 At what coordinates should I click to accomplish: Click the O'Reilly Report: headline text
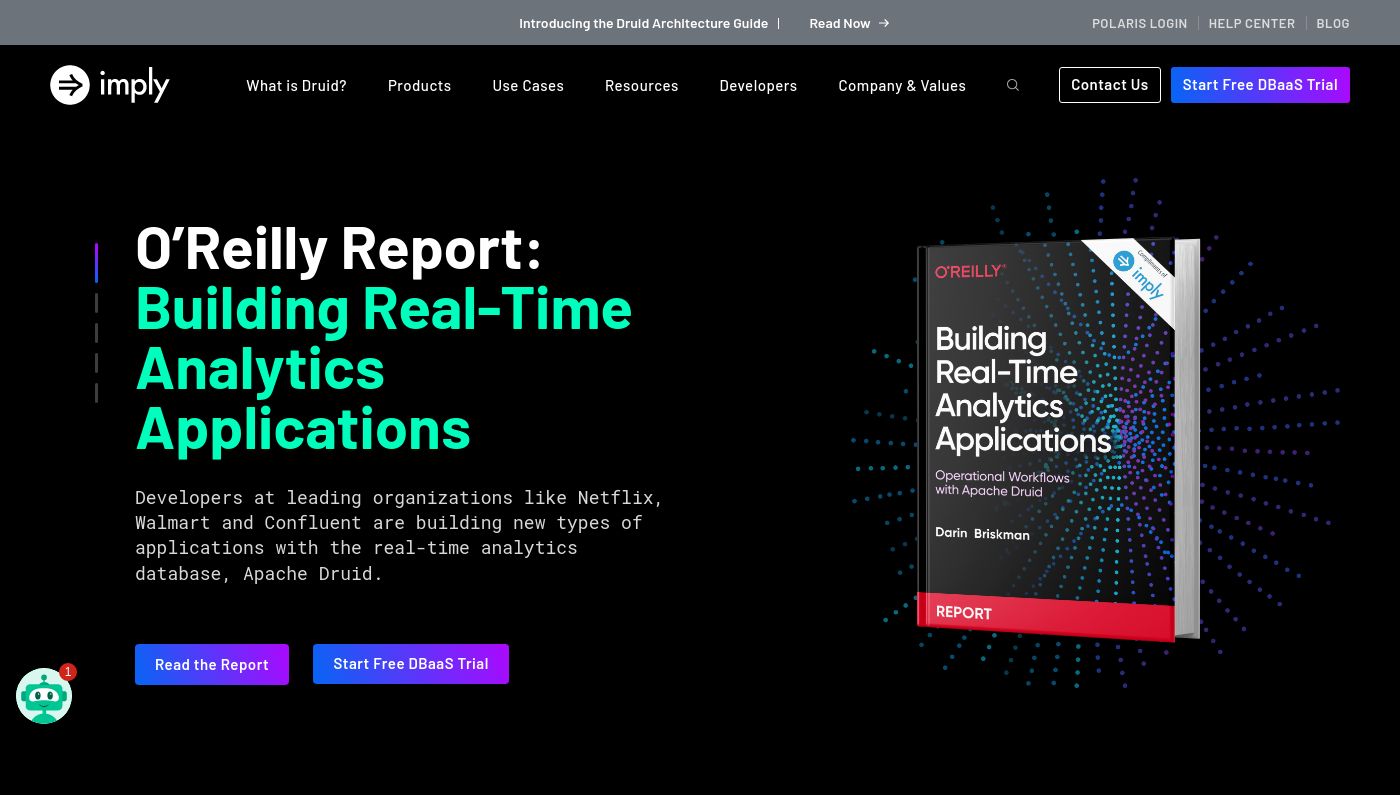click(x=338, y=248)
